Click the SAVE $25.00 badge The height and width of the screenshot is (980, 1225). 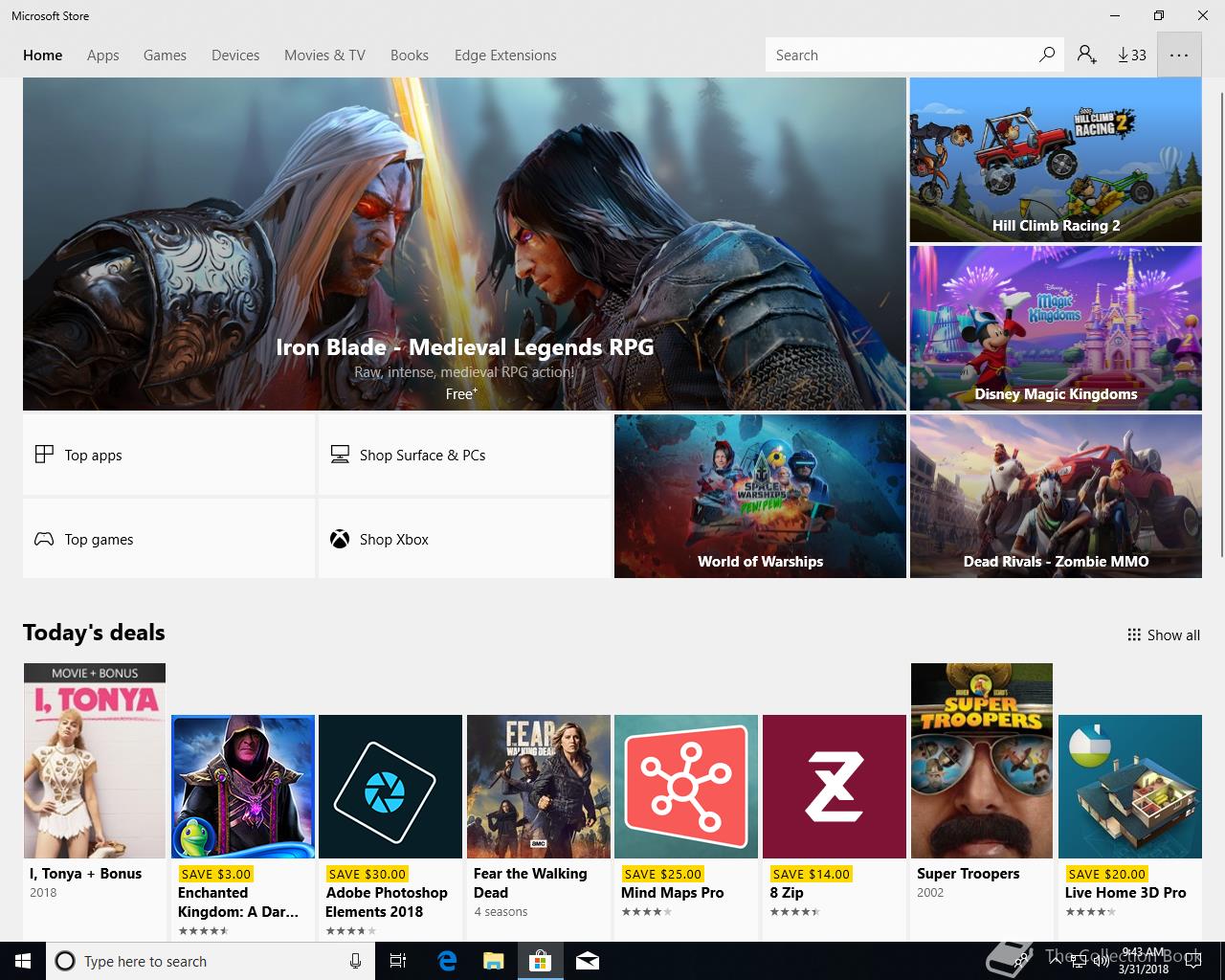[x=662, y=874]
